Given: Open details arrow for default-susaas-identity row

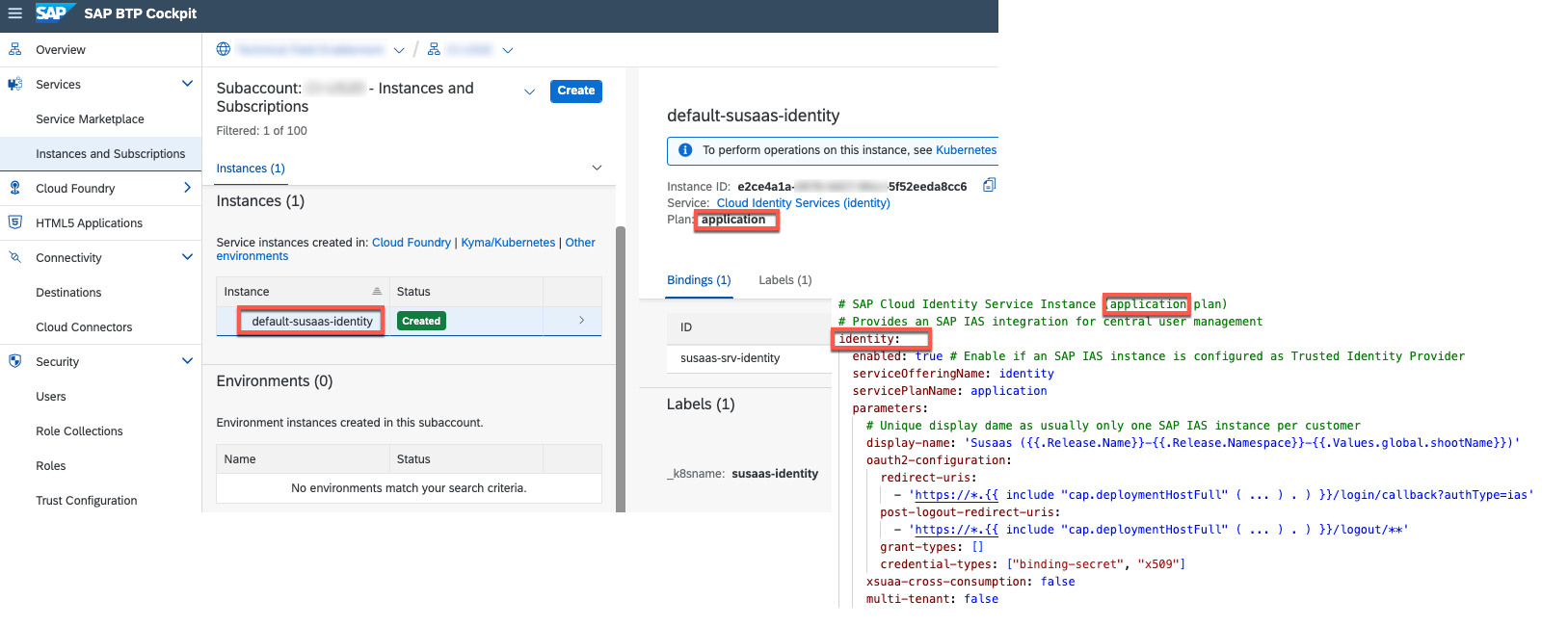Looking at the screenshot, I should point(582,320).
